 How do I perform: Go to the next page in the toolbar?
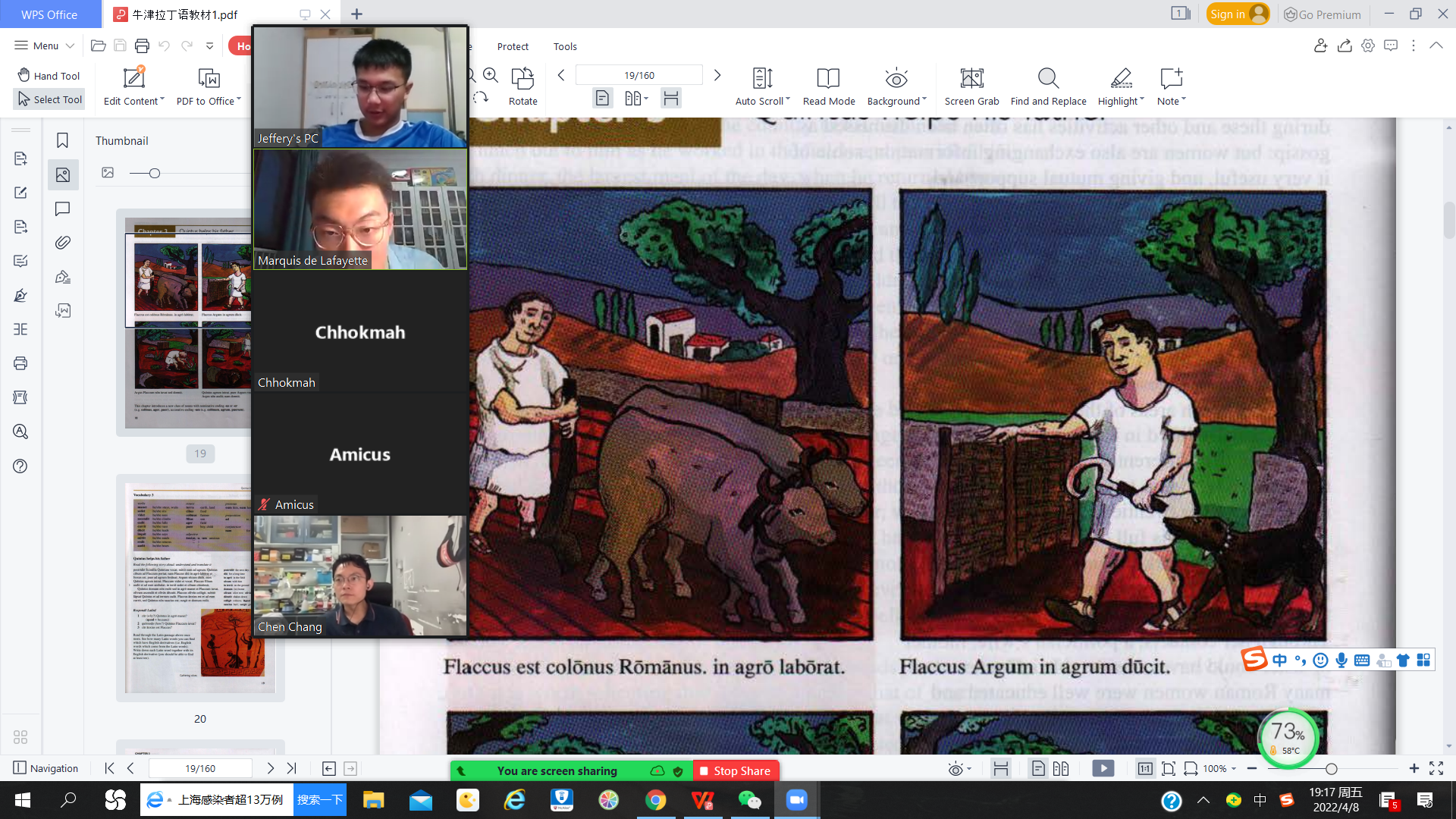[x=717, y=75]
